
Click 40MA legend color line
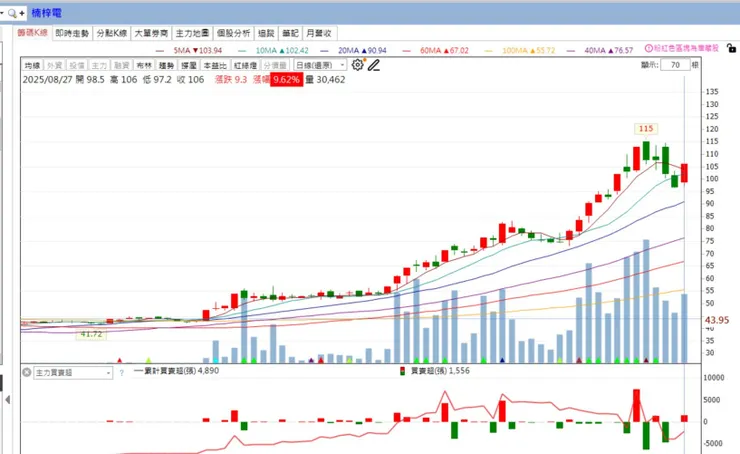click(x=571, y=50)
